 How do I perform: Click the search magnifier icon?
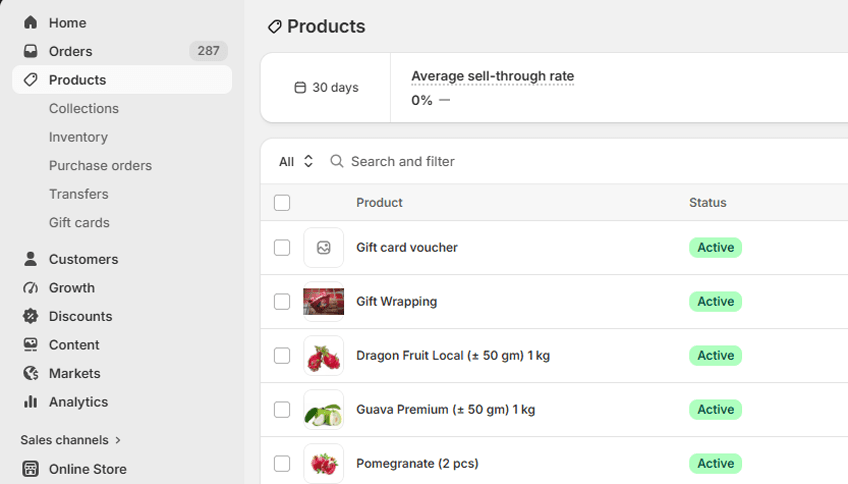point(336,161)
